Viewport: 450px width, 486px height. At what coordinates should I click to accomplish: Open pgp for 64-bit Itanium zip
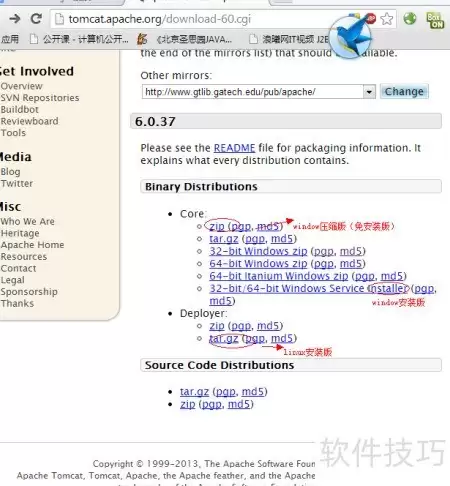coord(365,276)
